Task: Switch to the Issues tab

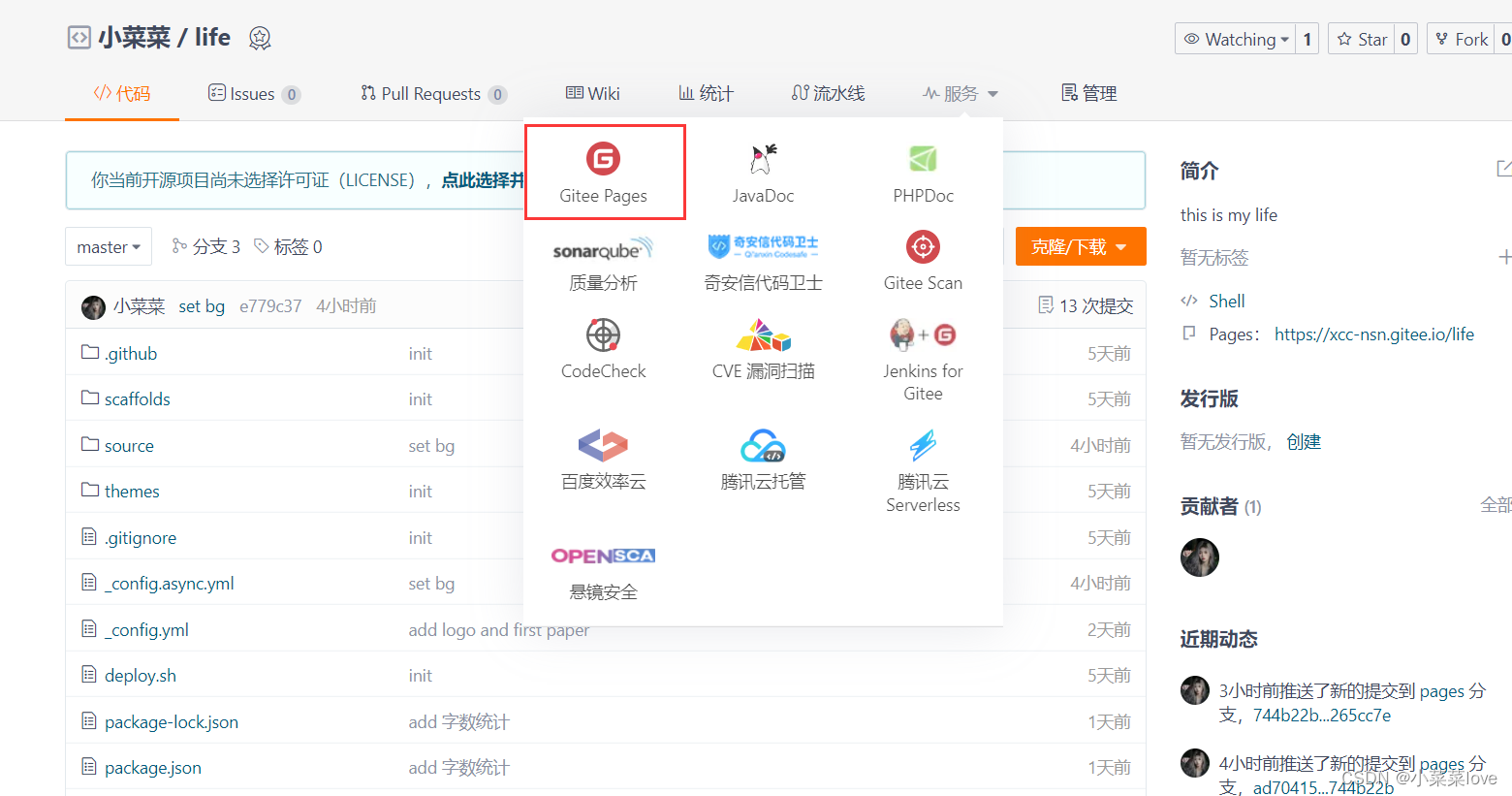Action: 254,93
